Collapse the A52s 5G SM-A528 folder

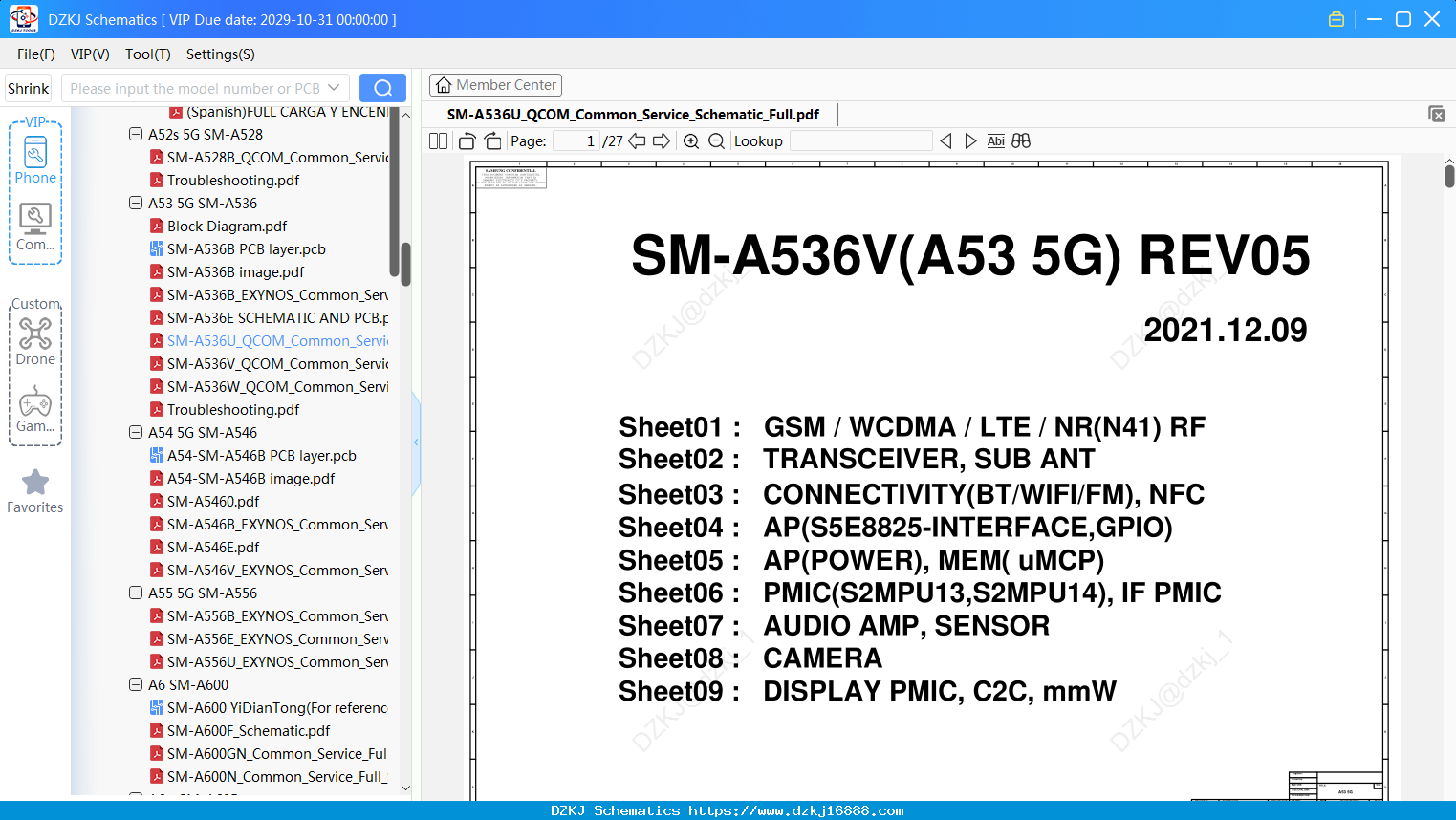tap(136, 135)
